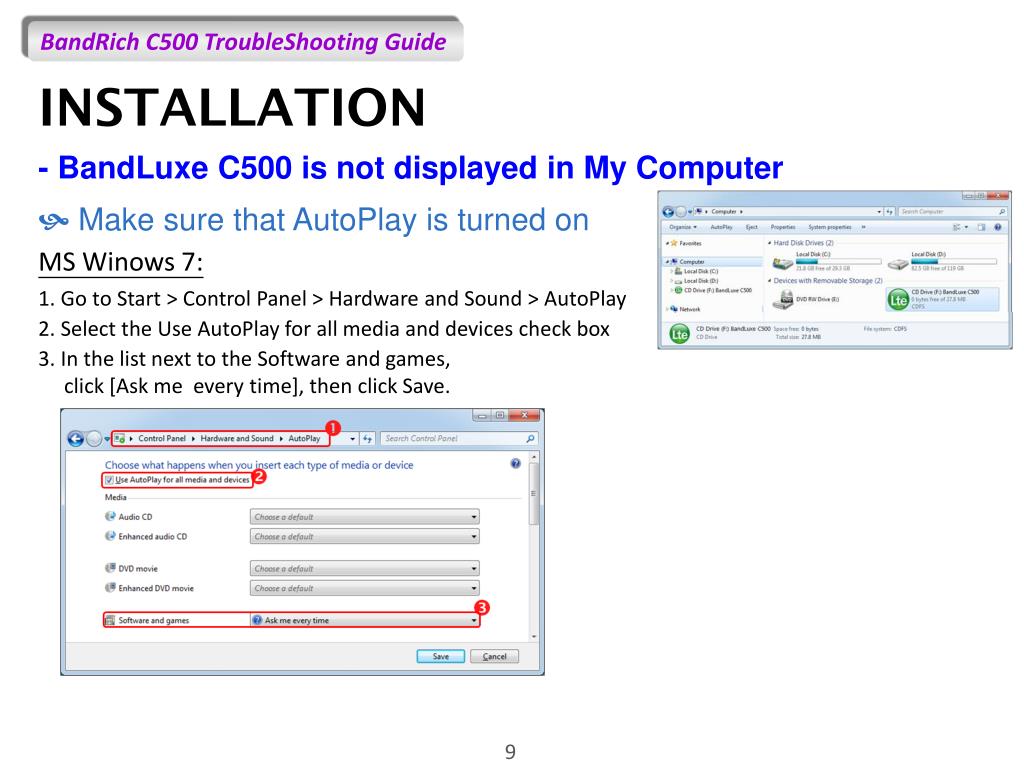Select Local Disk (D:) in navigation pane
Viewport: 1024px width, 768px height.
point(701,281)
